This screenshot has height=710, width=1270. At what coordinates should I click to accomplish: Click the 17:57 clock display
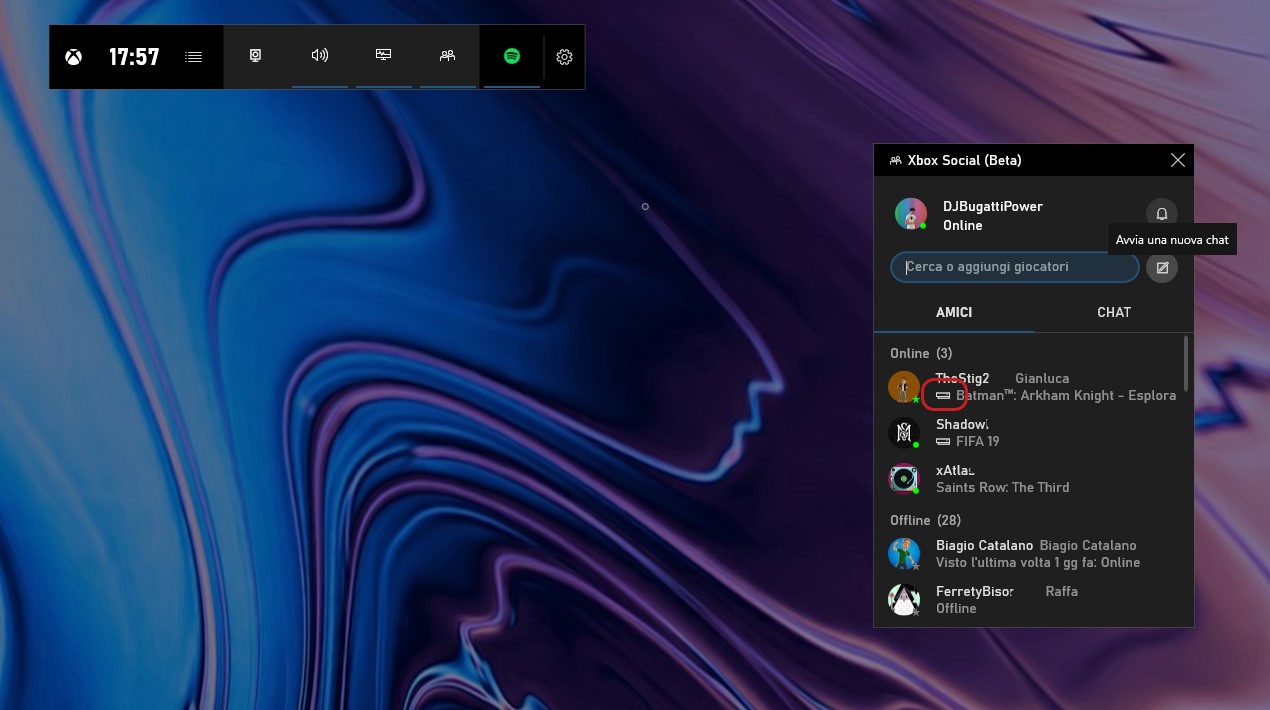[x=134, y=57]
